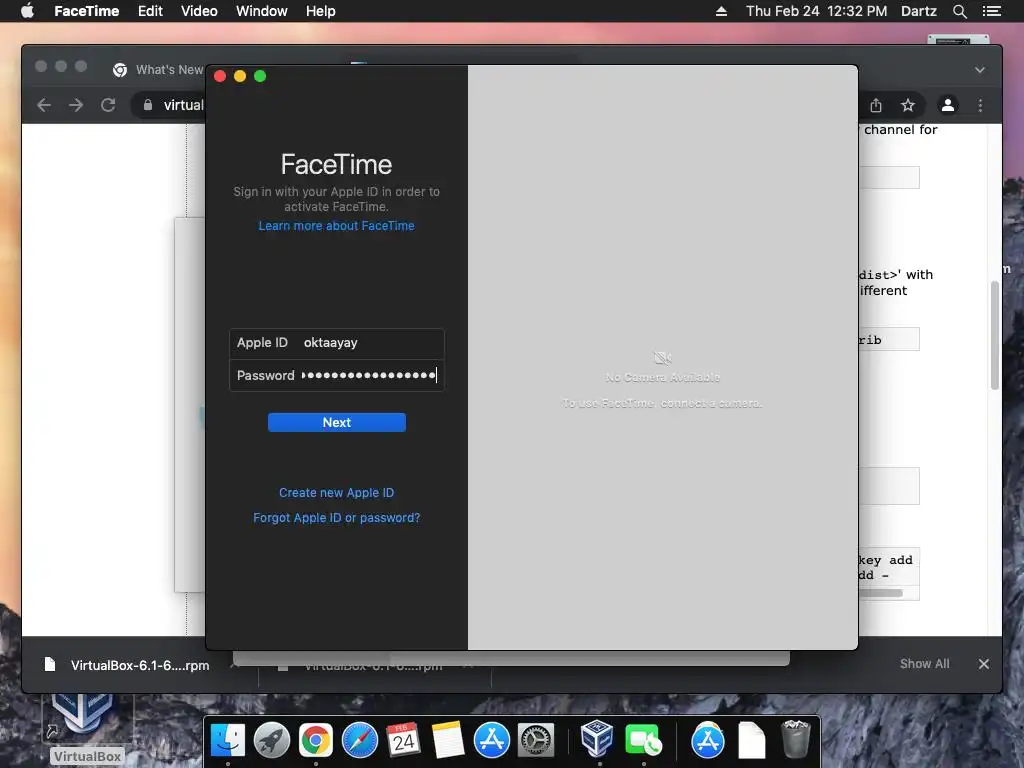The height and width of the screenshot is (768, 1024).
Task: Zoom FaceTime with the green button
Action: pyautogui.click(x=260, y=76)
